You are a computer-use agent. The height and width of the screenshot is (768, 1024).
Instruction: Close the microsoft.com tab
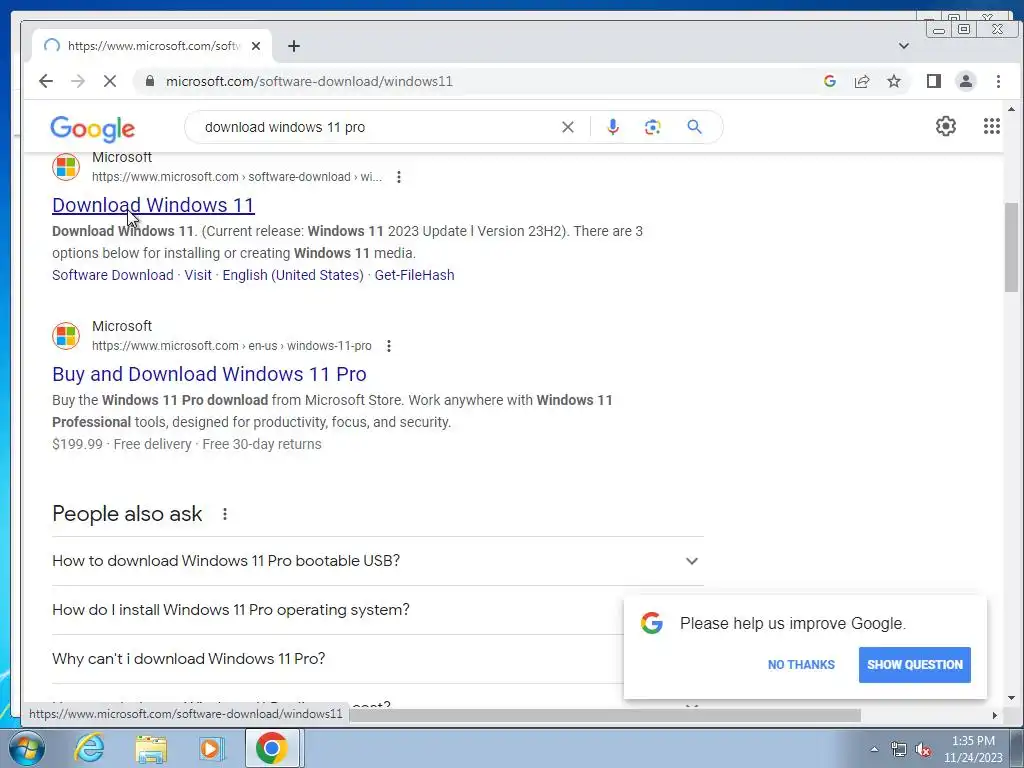pos(256,46)
